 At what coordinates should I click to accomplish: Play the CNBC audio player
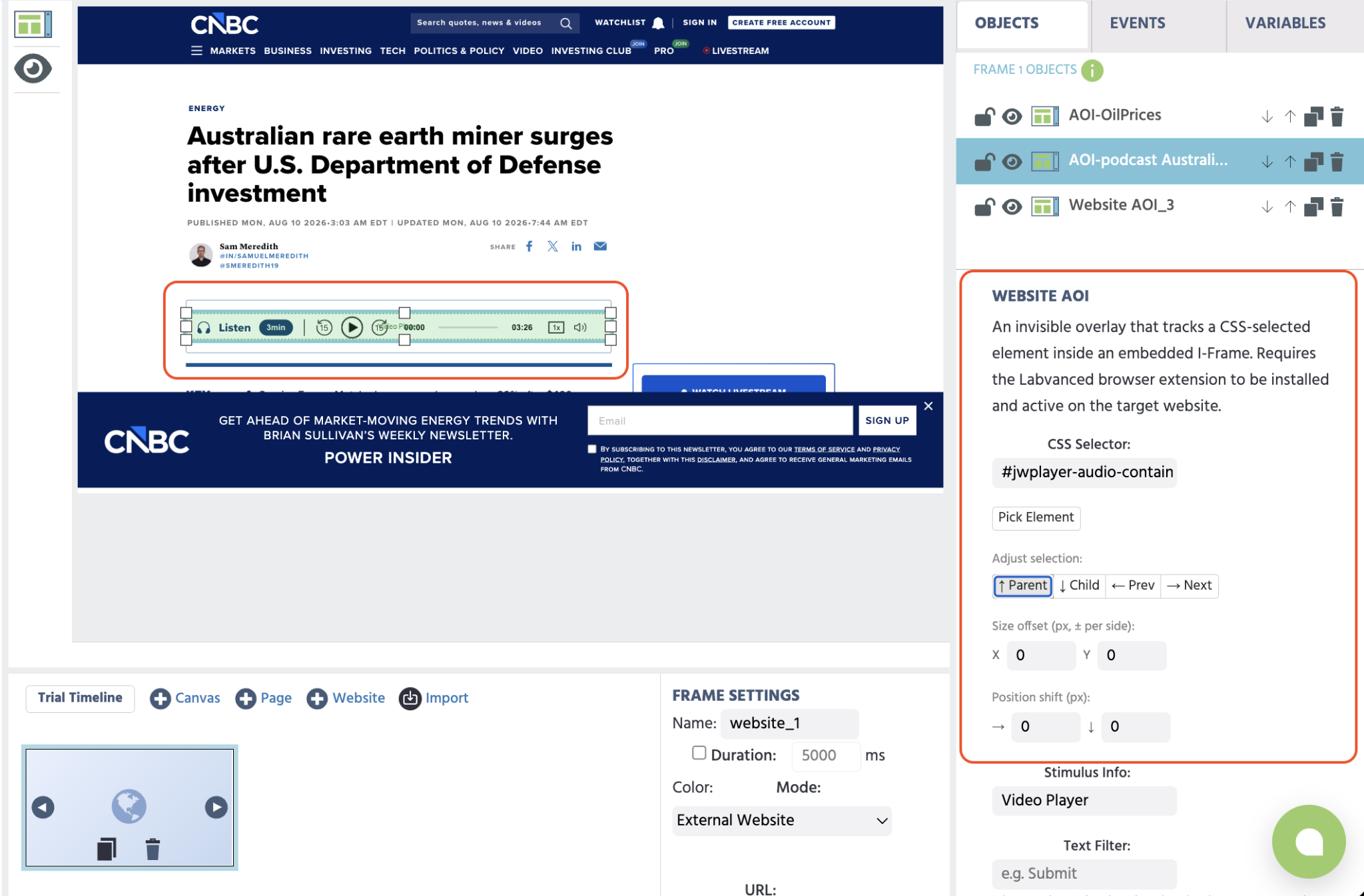352,328
